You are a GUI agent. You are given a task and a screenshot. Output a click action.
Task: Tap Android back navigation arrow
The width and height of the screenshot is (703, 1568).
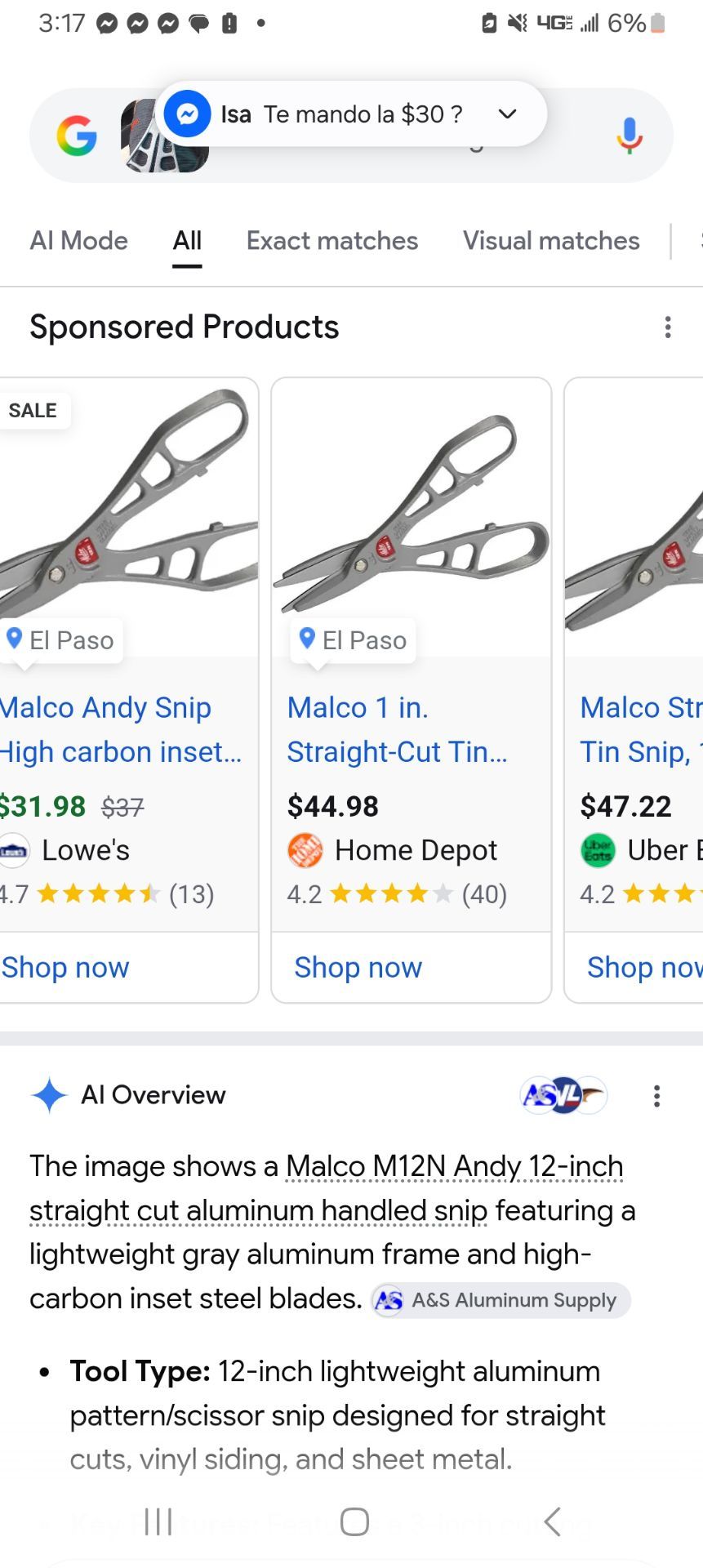click(x=552, y=1521)
